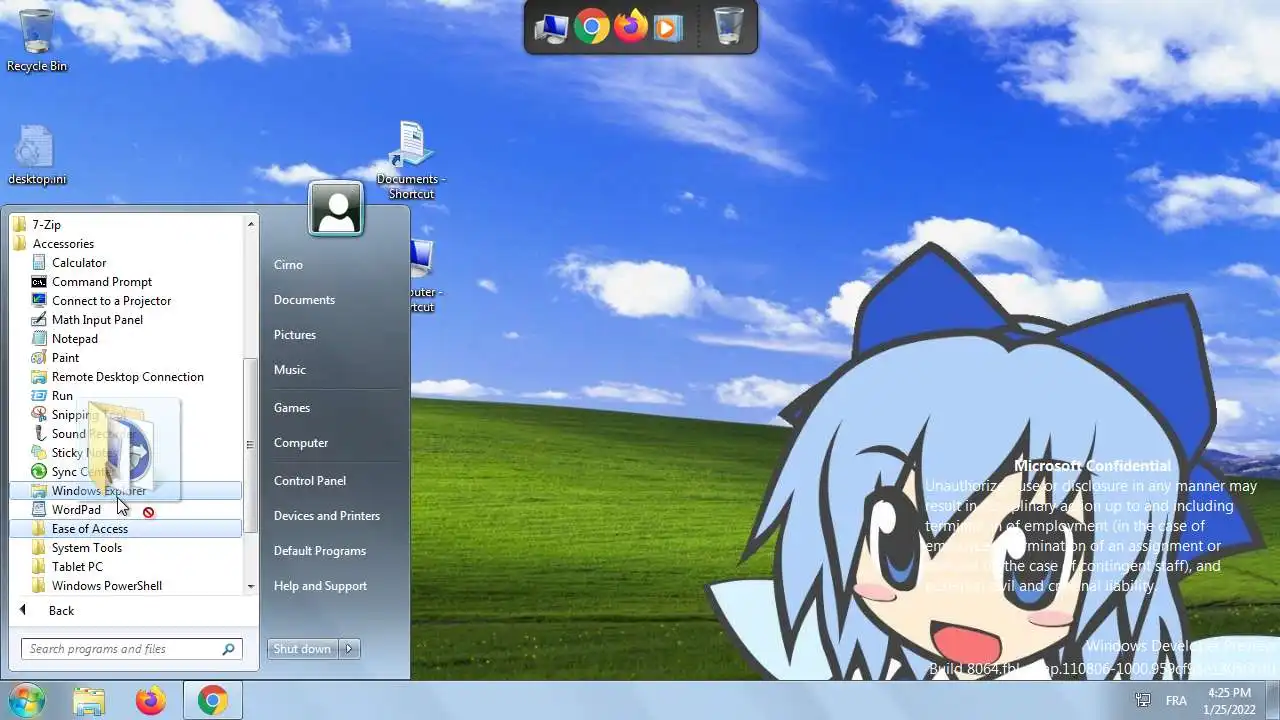
Task: Expand Windows PowerShell folder
Action: click(106, 586)
